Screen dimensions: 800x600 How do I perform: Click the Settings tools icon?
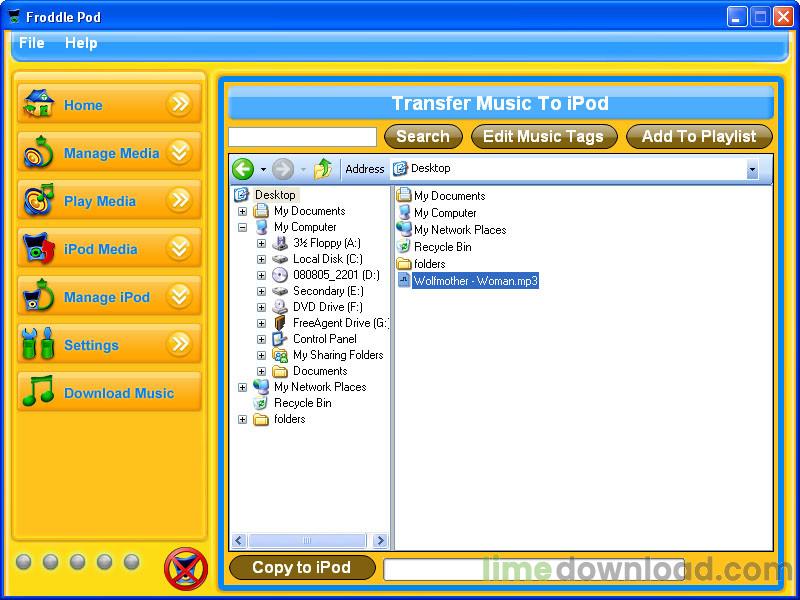(38, 344)
